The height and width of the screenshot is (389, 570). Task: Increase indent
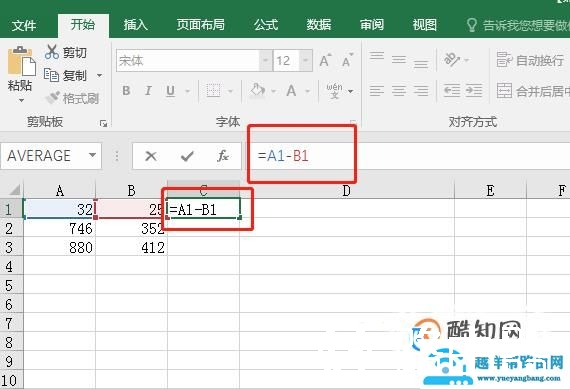474,91
